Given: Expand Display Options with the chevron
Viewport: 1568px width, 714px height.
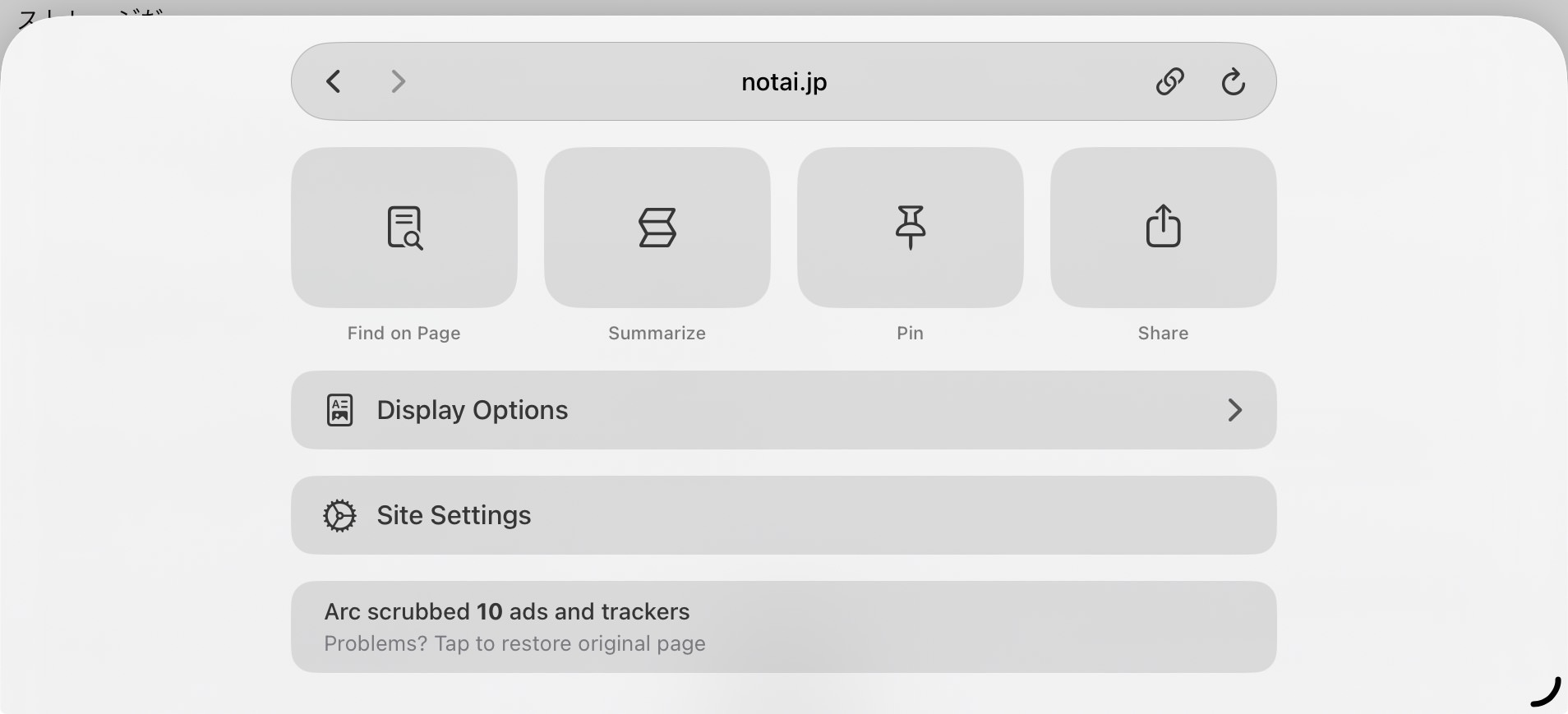Looking at the screenshot, I should pyautogui.click(x=1234, y=410).
